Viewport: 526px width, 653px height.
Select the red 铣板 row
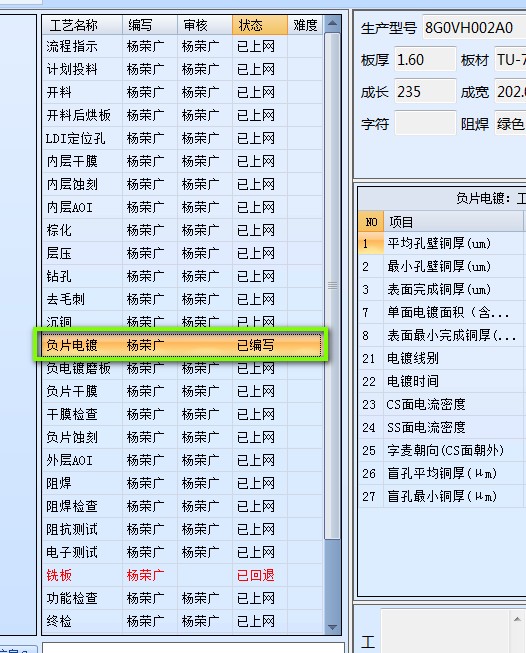point(182,575)
